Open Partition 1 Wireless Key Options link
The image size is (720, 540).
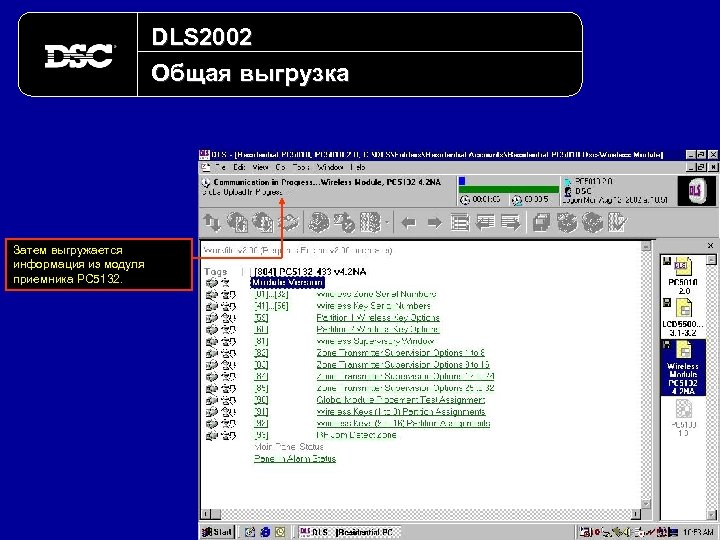coord(378,318)
